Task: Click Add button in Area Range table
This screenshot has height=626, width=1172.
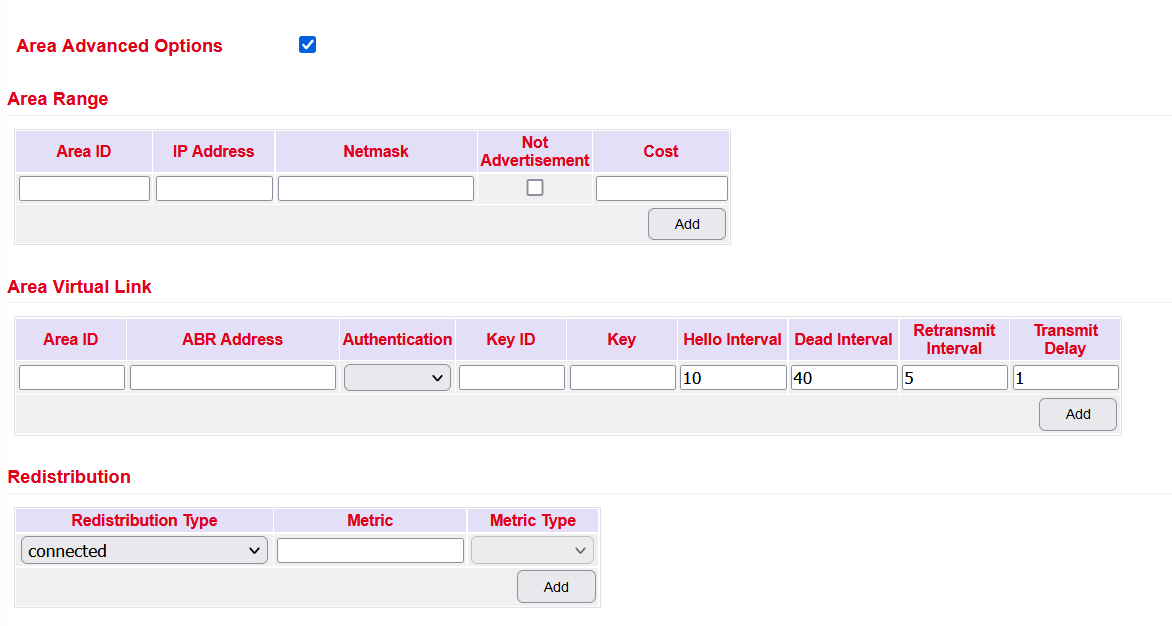Action: click(686, 224)
